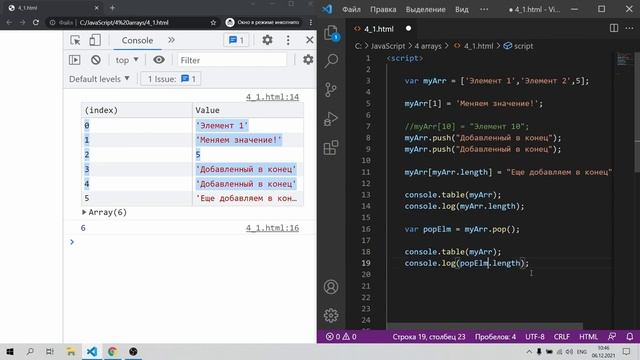This screenshot has width=640, height=360.
Task: Change UTF-8 encoding
Action: pos(535,337)
